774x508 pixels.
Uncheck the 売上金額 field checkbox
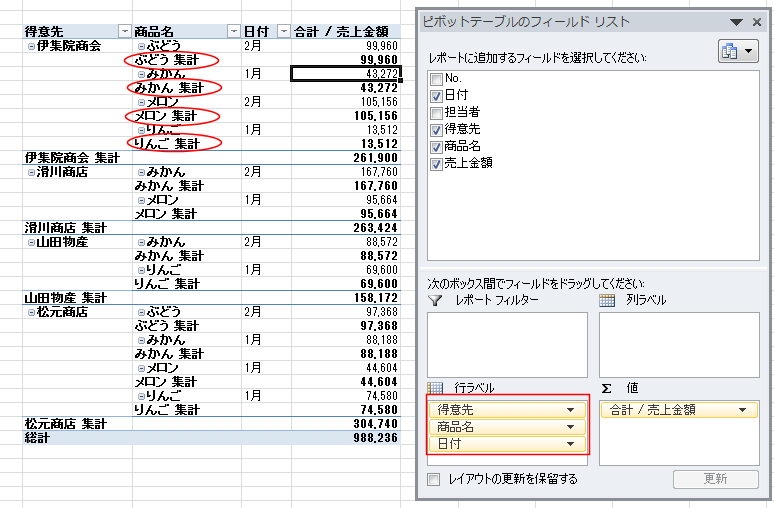(436, 164)
